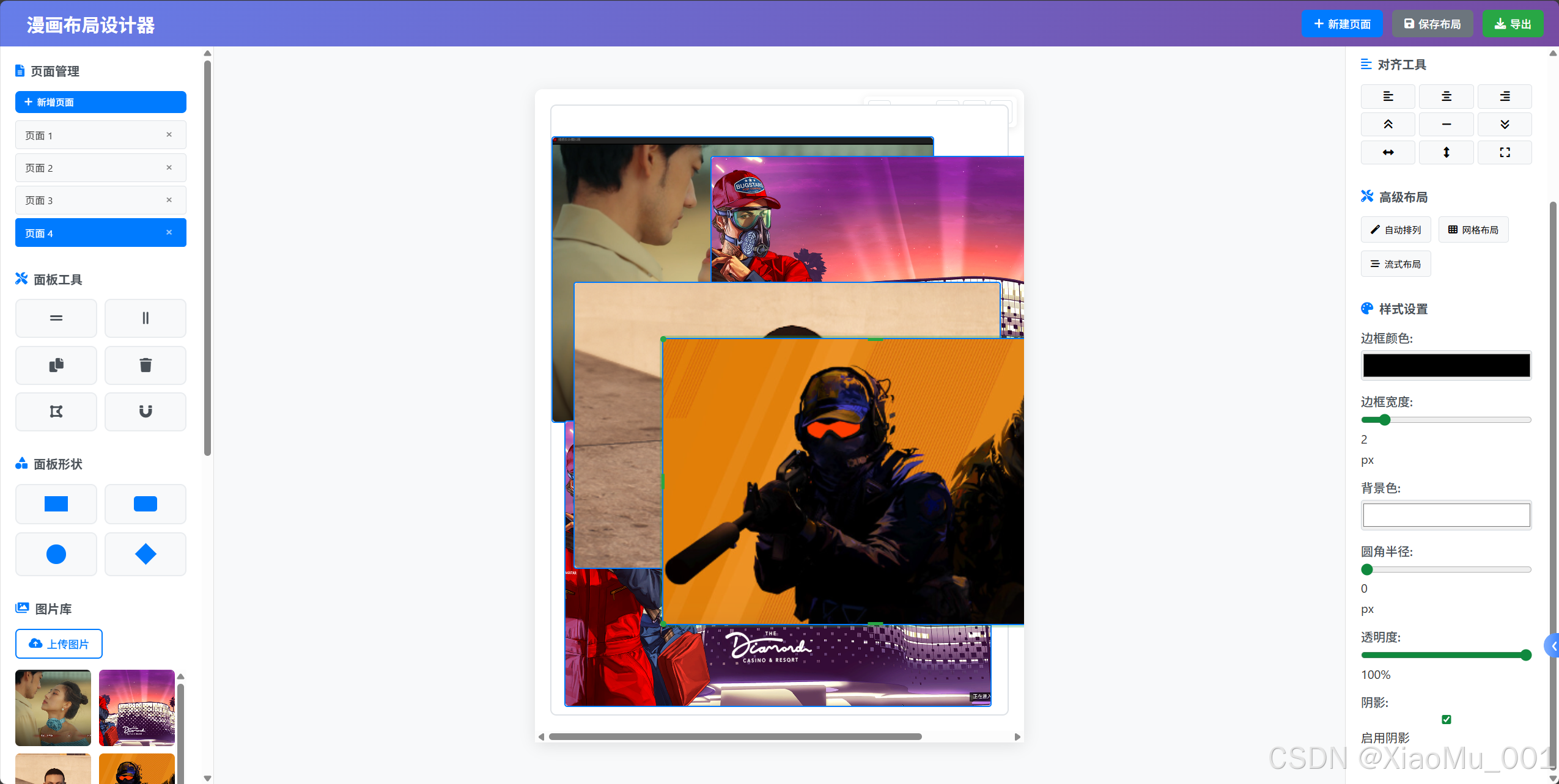Click the split vertically panel tool

click(x=146, y=318)
